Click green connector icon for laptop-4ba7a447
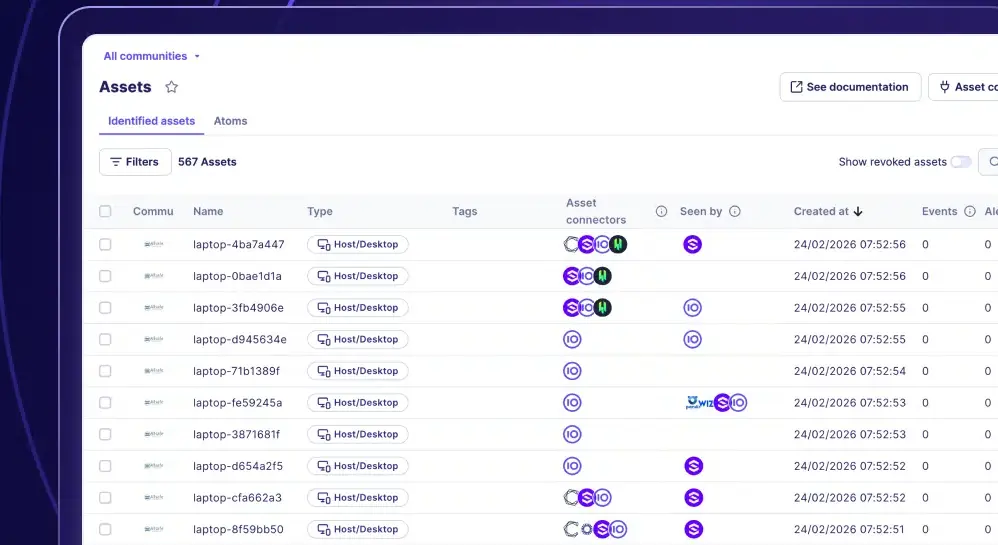998x545 pixels. tap(618, 244)
